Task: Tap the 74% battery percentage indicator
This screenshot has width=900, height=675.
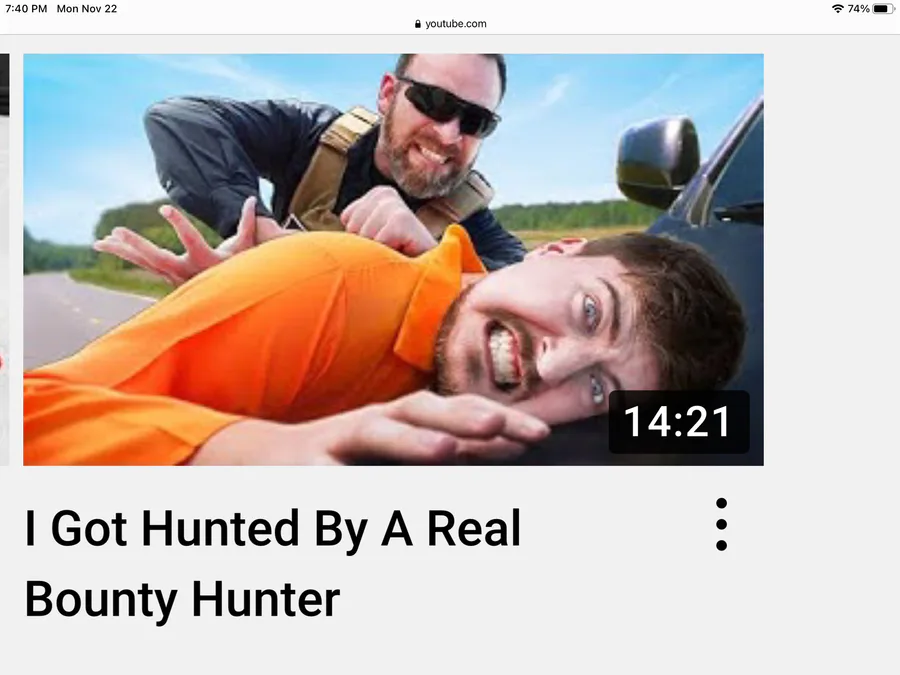Action: tap(858, 9)
